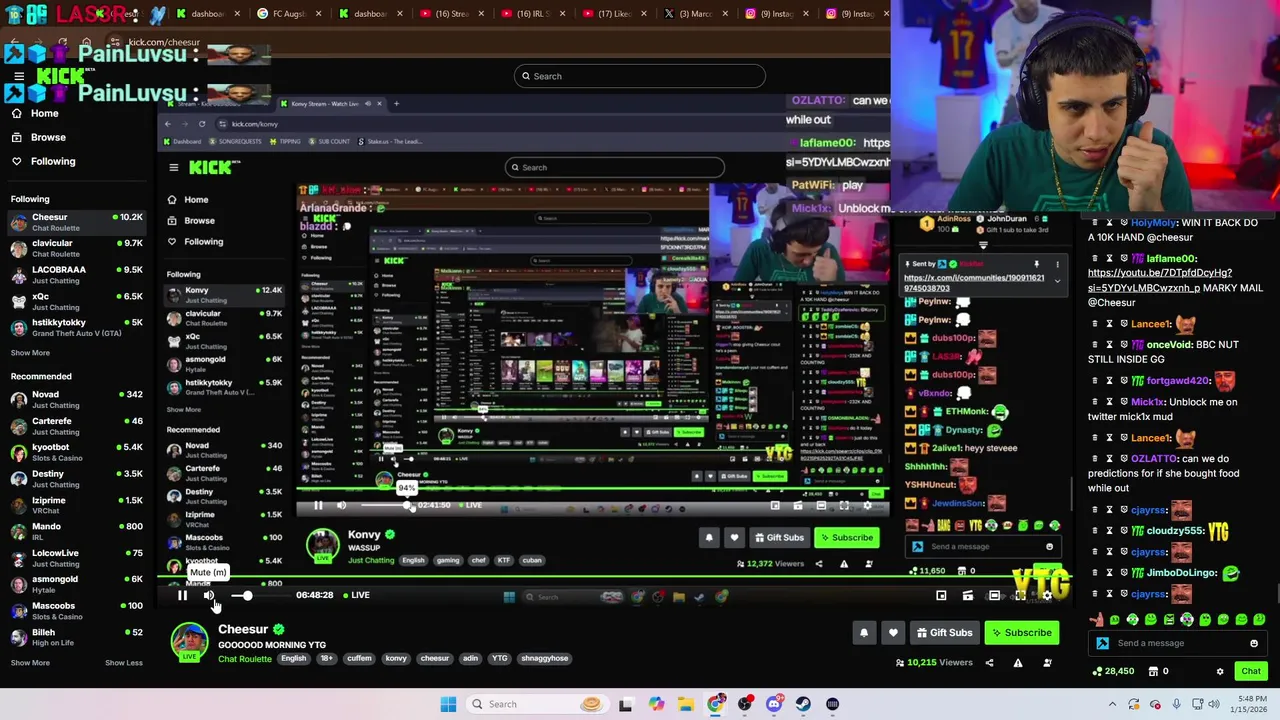The image size is (1280, 720).
Task: Open asmongold recommended channel
Action: point(76,584)
